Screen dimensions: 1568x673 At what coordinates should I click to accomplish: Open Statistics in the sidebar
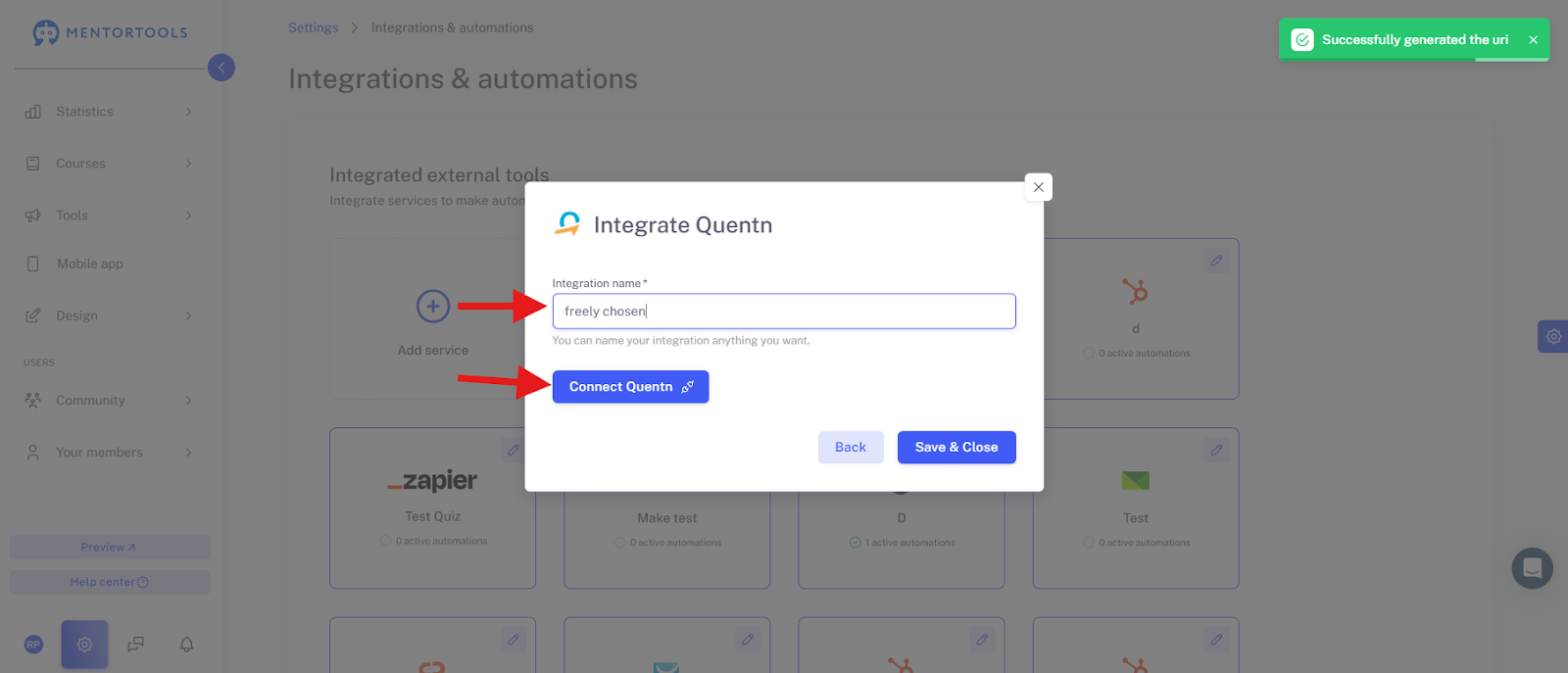[x=84, y=112]
